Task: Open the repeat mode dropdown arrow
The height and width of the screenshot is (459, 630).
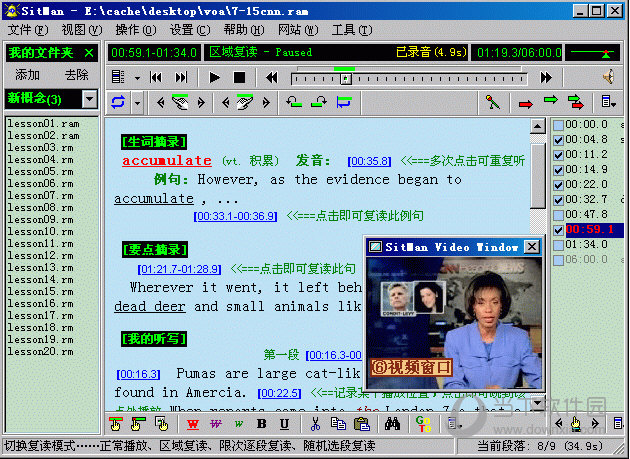Action: pyautogui.click(x=137, y=103)
